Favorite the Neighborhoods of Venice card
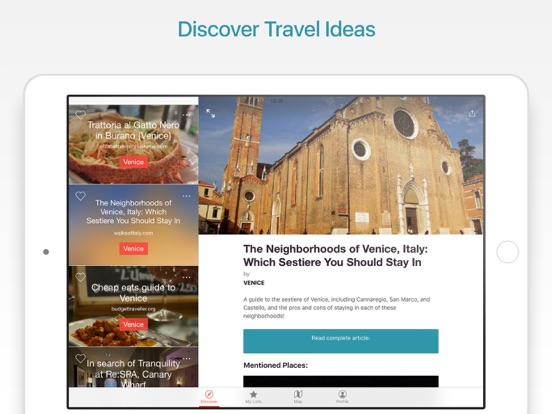 (80, 196)
